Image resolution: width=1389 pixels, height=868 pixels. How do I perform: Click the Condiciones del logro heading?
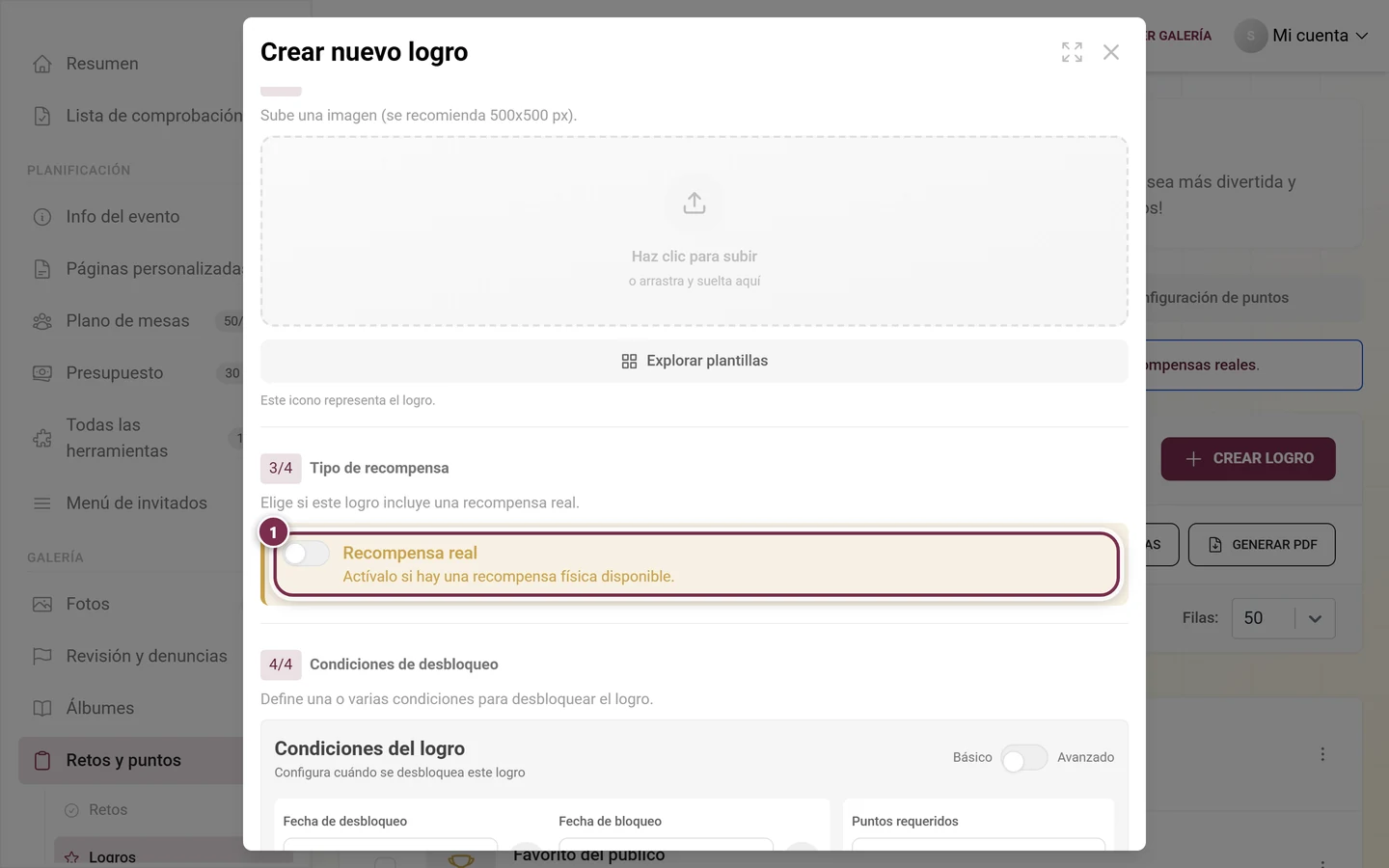click(x=369, y=748)
